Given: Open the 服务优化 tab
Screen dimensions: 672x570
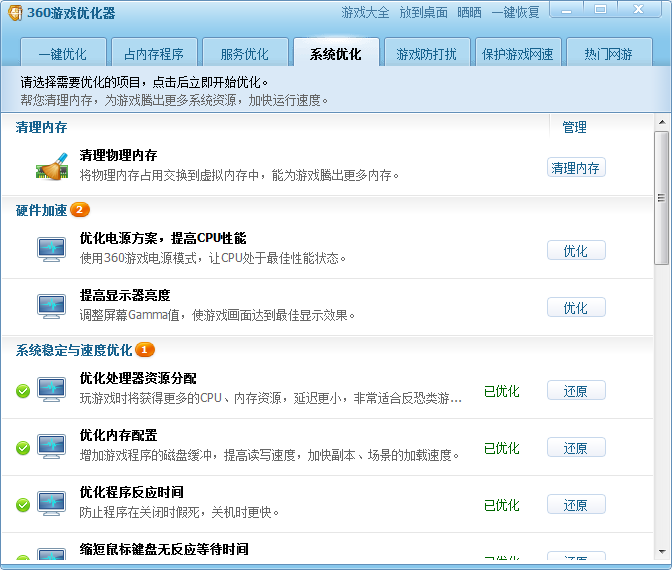Looking at the screenshot, I should click(245, 53).
